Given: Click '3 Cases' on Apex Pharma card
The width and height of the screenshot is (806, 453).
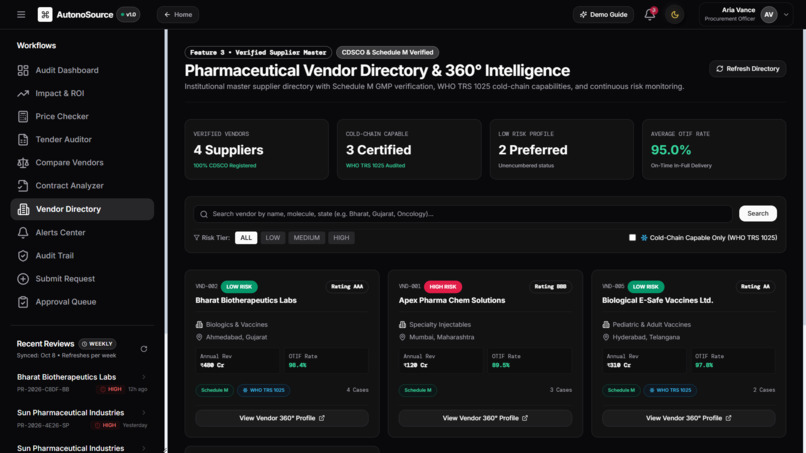Looking at the screenshot, I should [x=561, y=390].
